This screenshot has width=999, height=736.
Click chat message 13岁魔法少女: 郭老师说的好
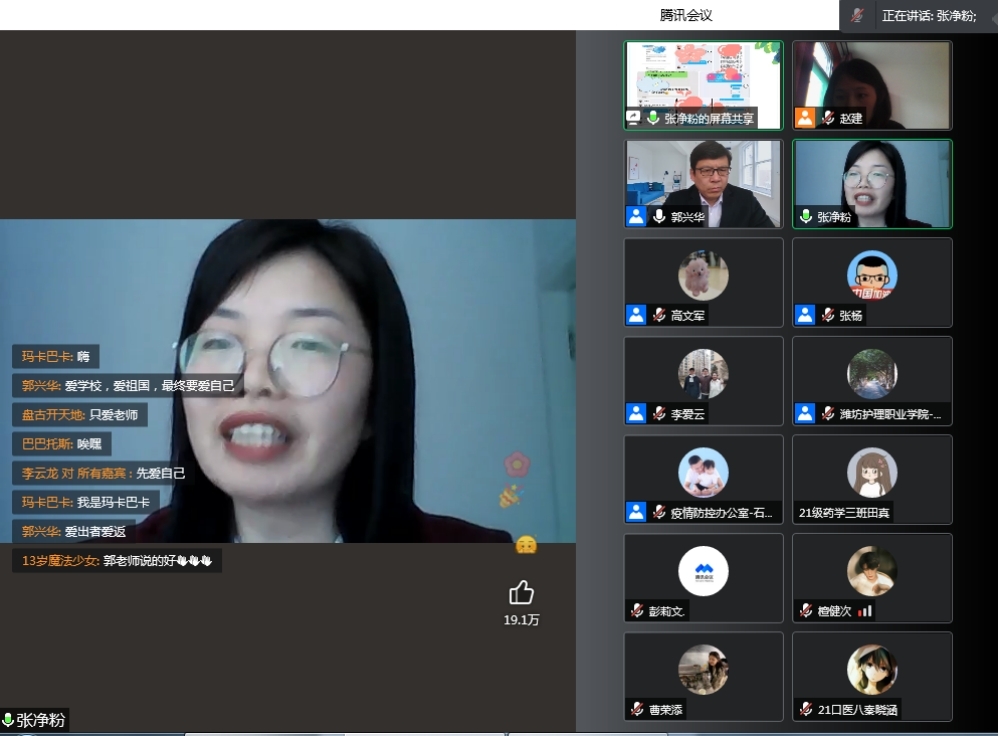(117, 561)
